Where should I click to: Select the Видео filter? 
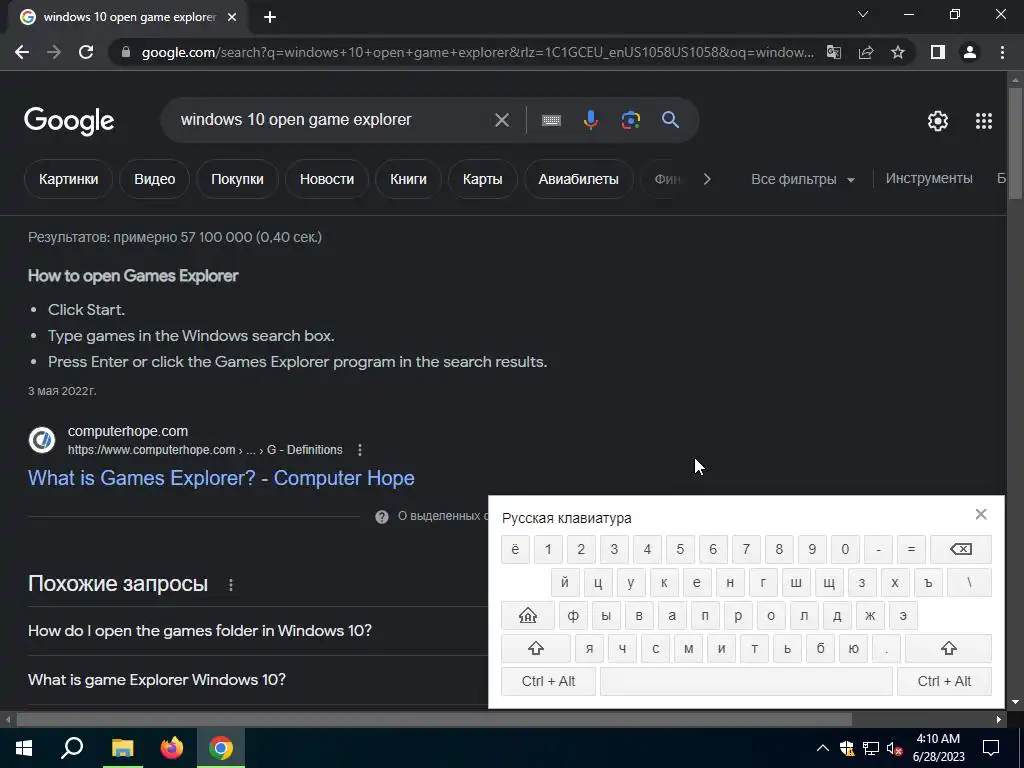coord(155,179)
